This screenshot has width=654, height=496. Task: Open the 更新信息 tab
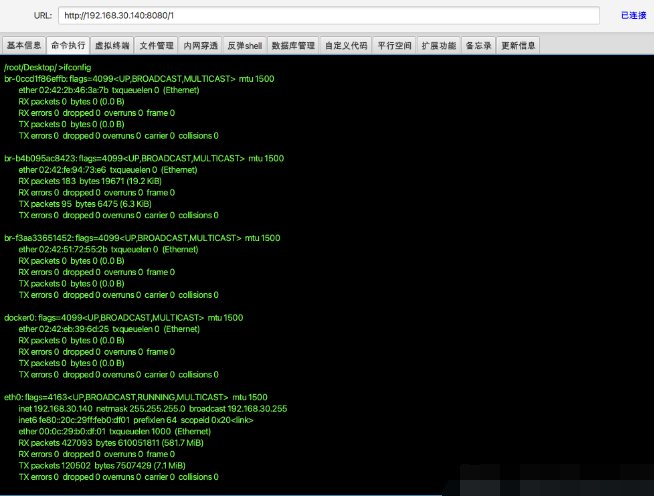tap(518, 45)
